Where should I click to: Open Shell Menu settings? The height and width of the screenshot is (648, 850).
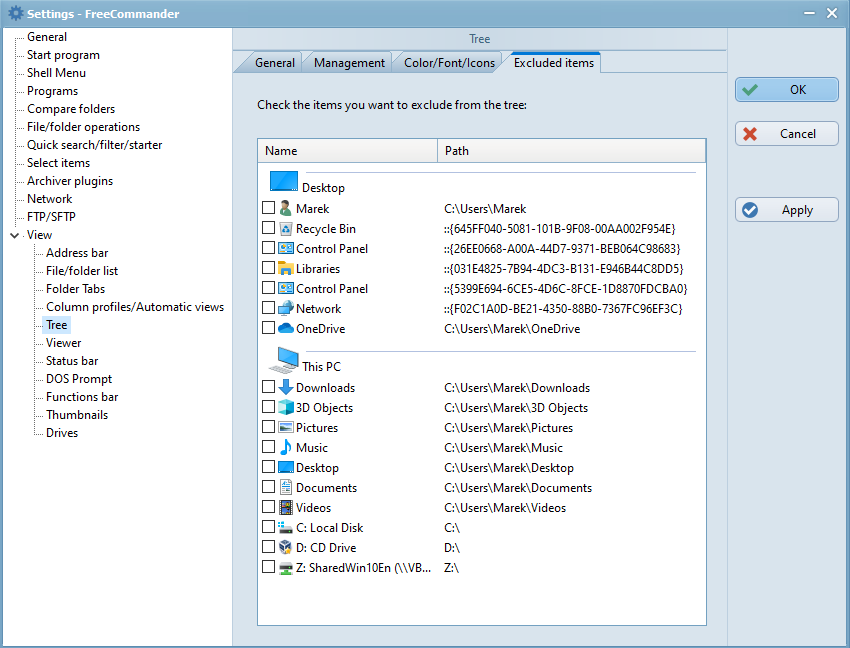click(x=56, y=73)
